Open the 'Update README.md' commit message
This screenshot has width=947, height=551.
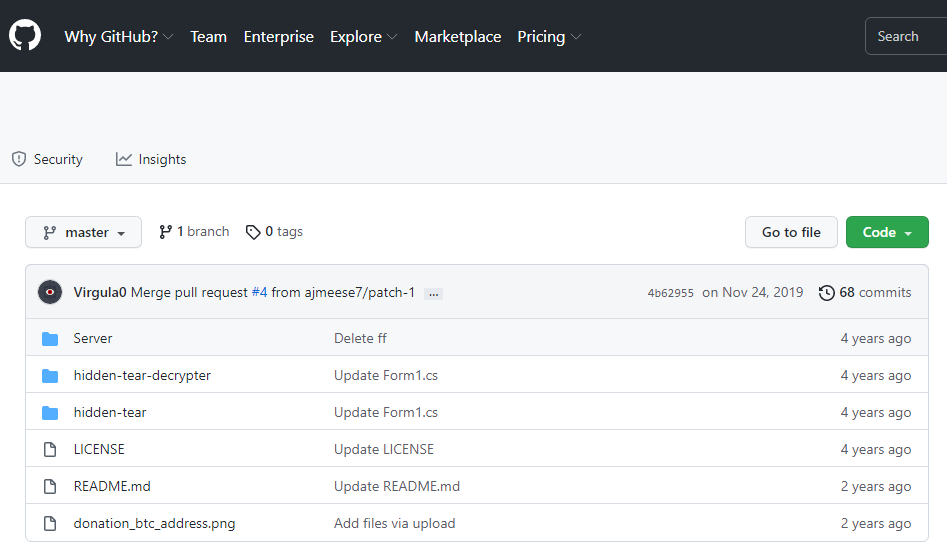pyautogui.click(x=397, y=486)
